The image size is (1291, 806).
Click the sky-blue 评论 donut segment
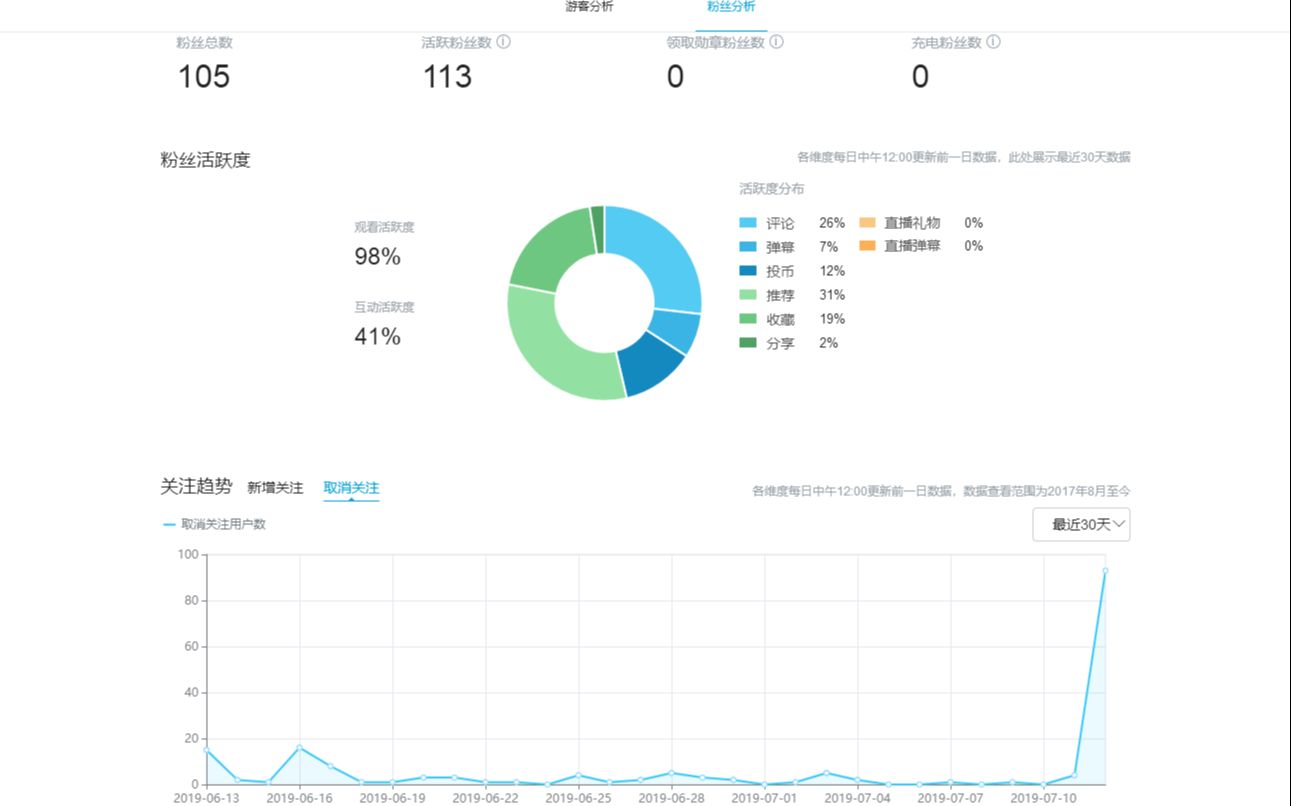tap(662, 254)
